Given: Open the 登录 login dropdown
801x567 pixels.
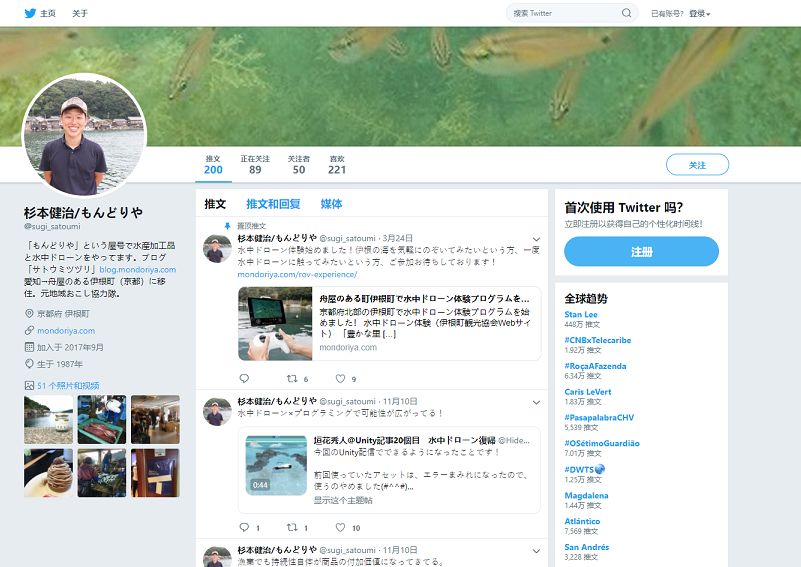Looking at the screenshot, I should tap(699, 14).
